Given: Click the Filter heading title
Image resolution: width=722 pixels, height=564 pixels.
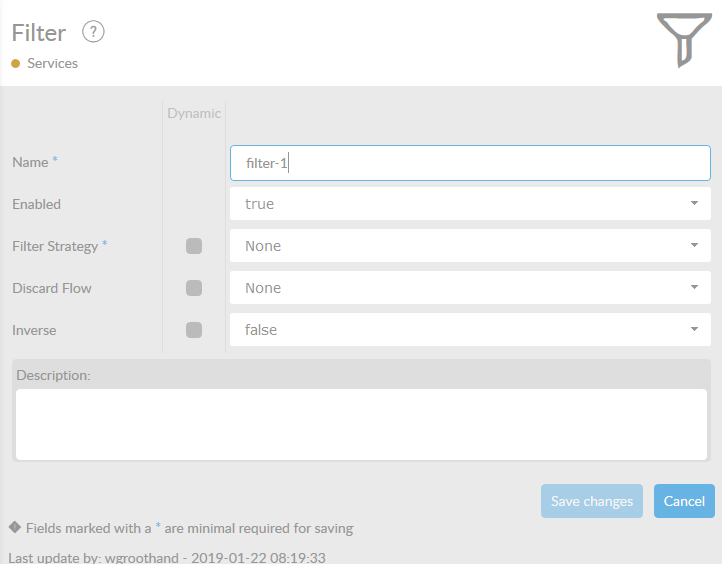Looking at the screenshot, I should (x=39, y=33).
